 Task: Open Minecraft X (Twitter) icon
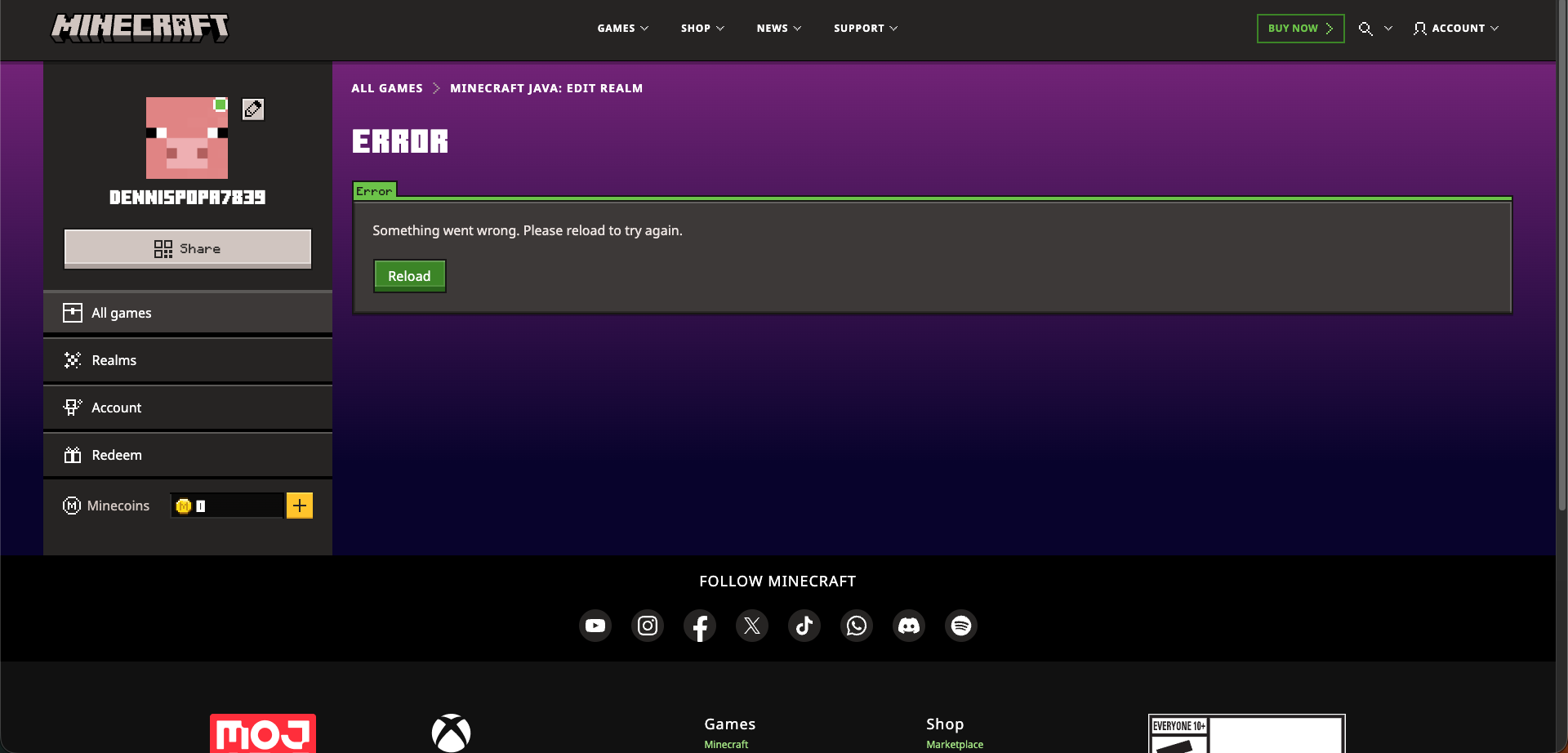coord(752,626)
